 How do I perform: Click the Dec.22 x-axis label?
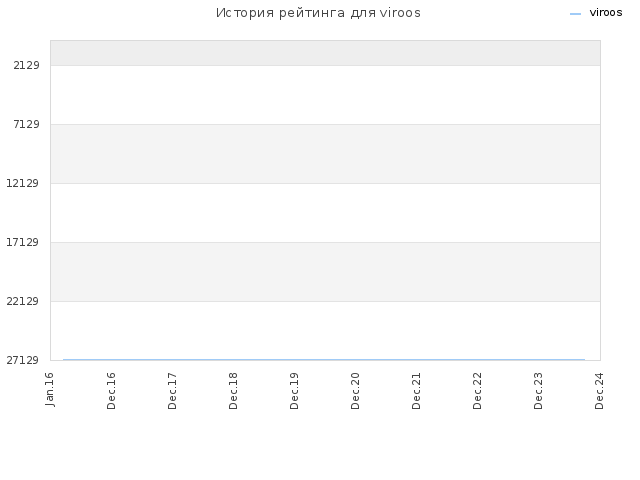coord(477,391)
